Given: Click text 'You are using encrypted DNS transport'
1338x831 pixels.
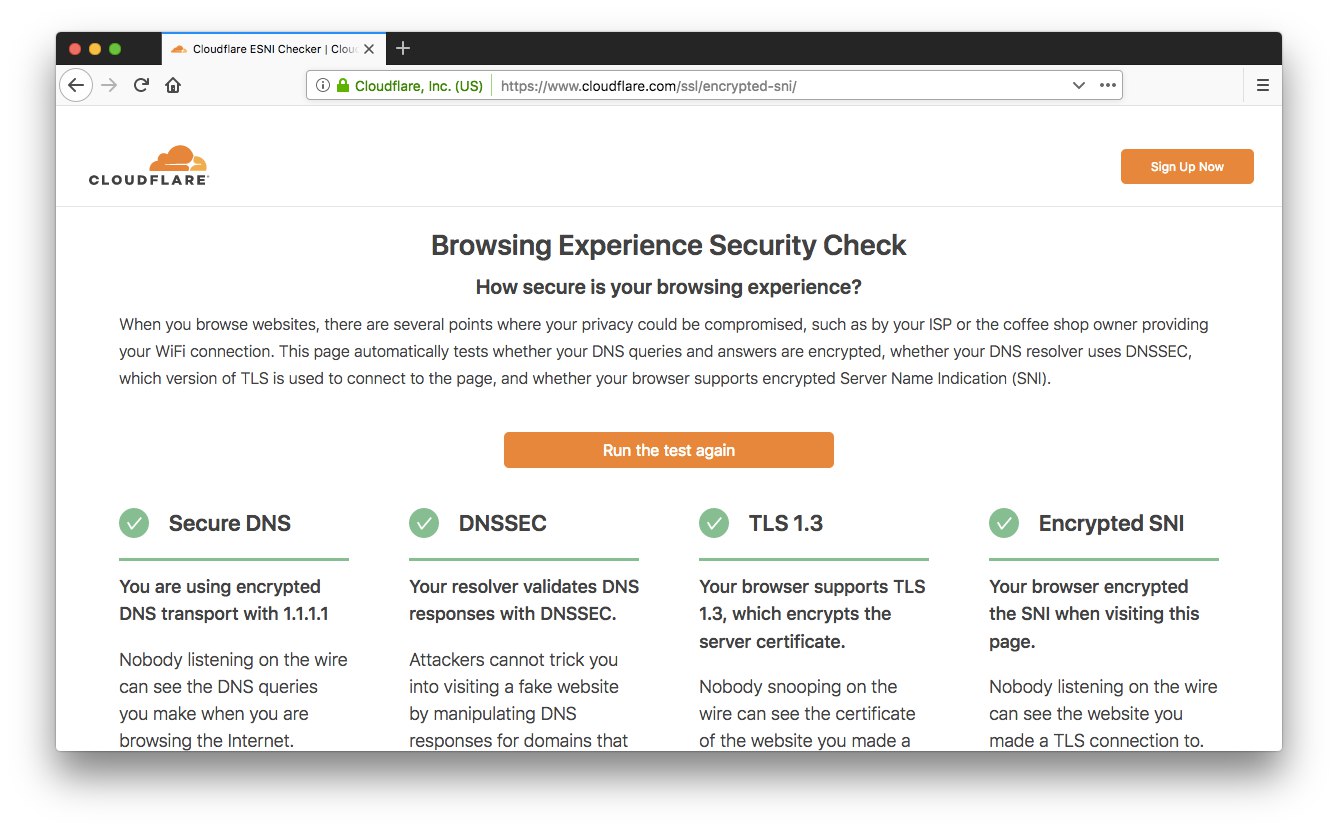Looking at the screenshot, I should point(224,600).
